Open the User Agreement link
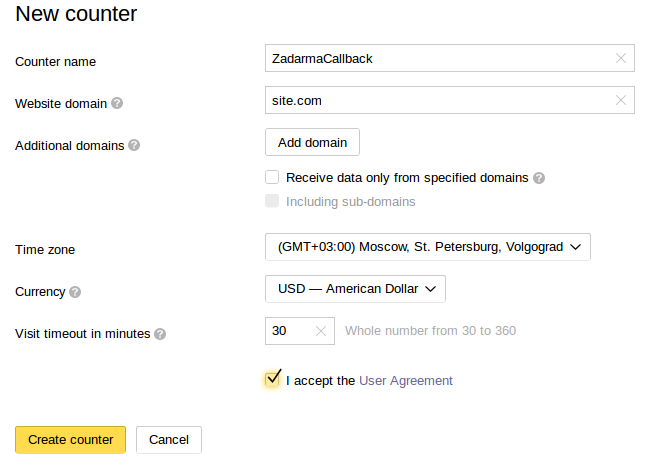This screenshot has width=650, height=476. tap(405, 381)
